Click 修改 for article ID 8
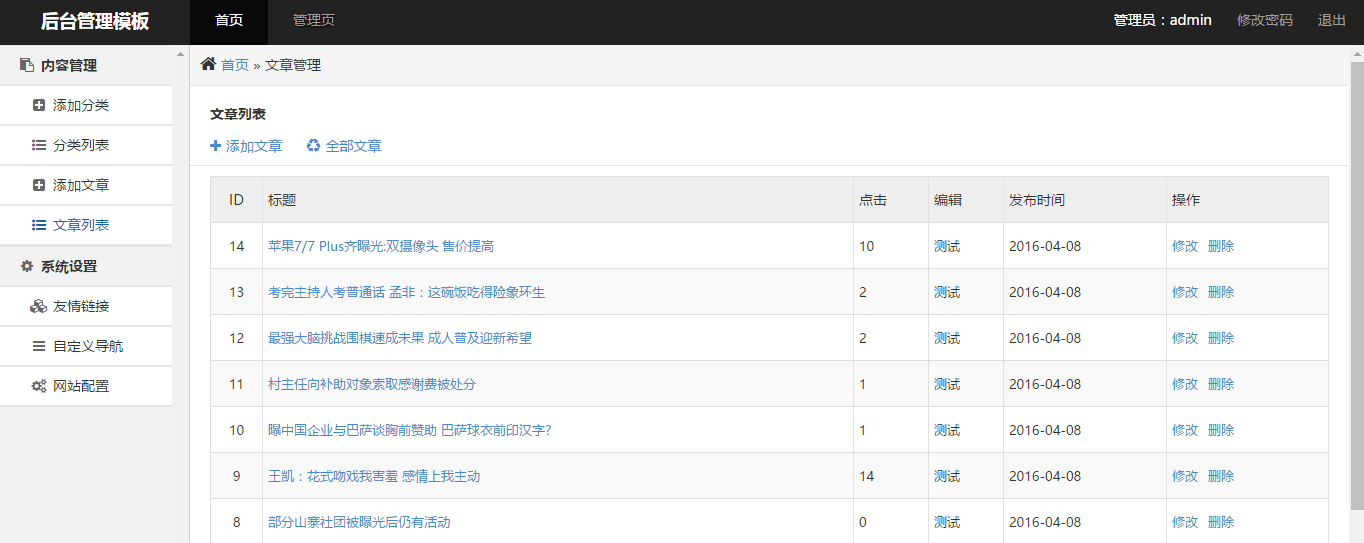The height and width of the screenshot is (543, 1364). pos(1185,522)
